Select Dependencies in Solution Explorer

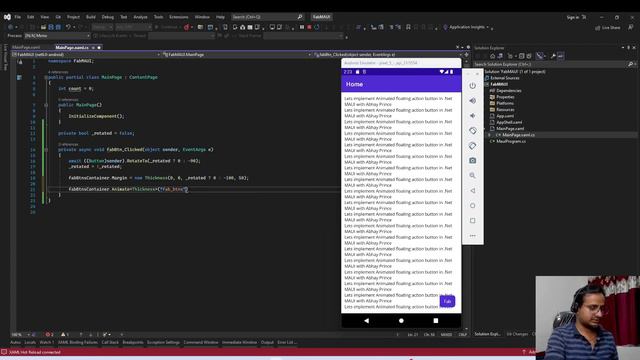[509, 91]
